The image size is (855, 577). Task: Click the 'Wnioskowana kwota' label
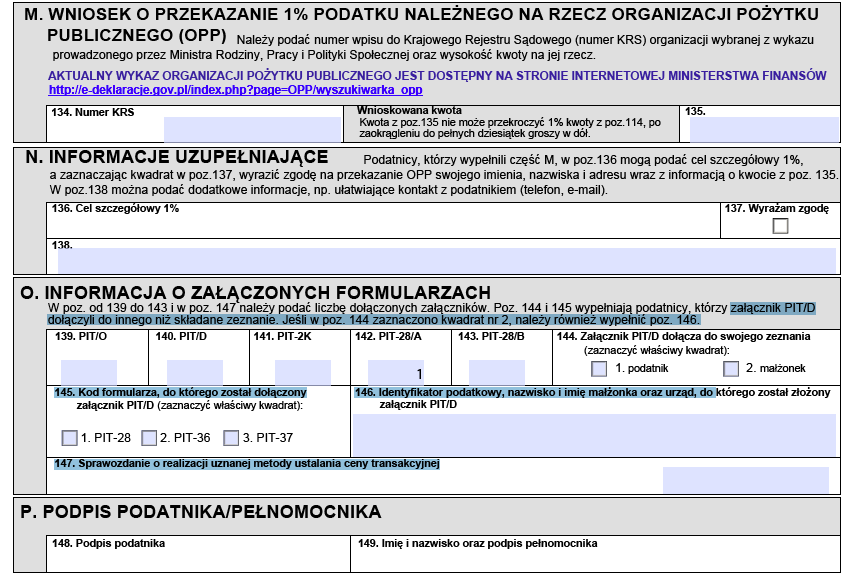tap(409, 110)
